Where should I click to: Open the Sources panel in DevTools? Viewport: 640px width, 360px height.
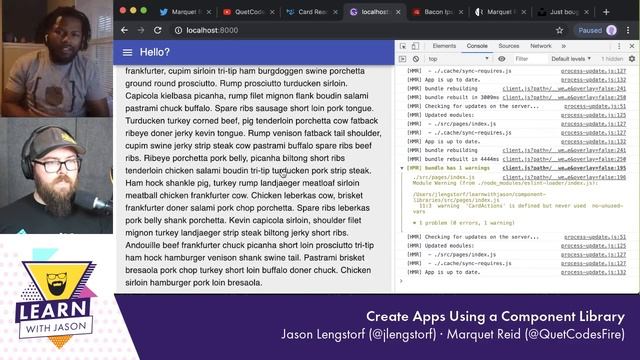(x=509, y=46)
